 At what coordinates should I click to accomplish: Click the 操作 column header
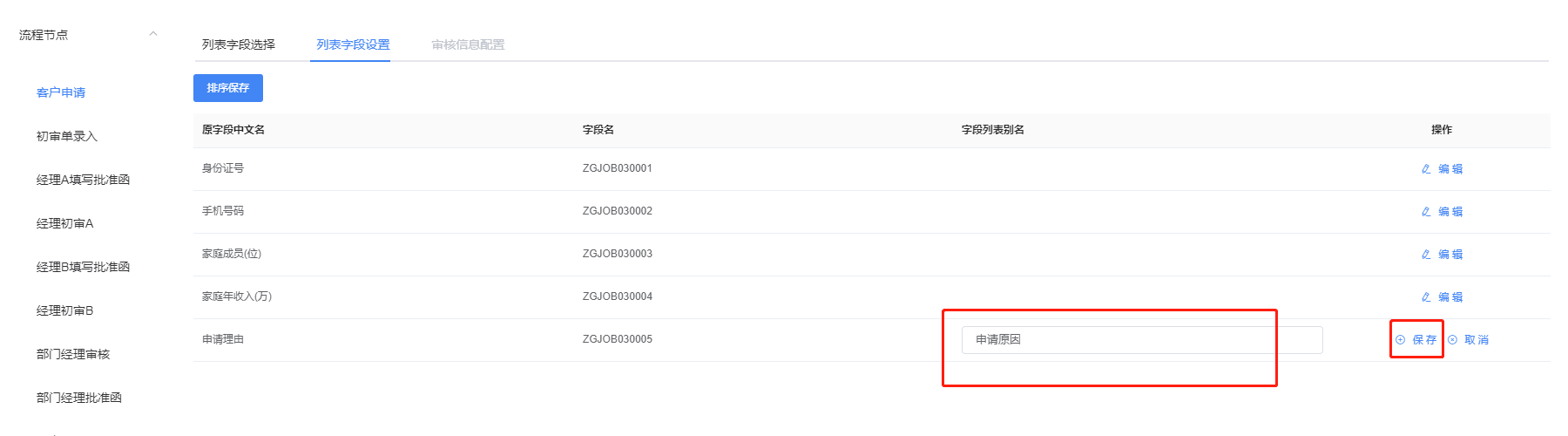point(1442,130)
